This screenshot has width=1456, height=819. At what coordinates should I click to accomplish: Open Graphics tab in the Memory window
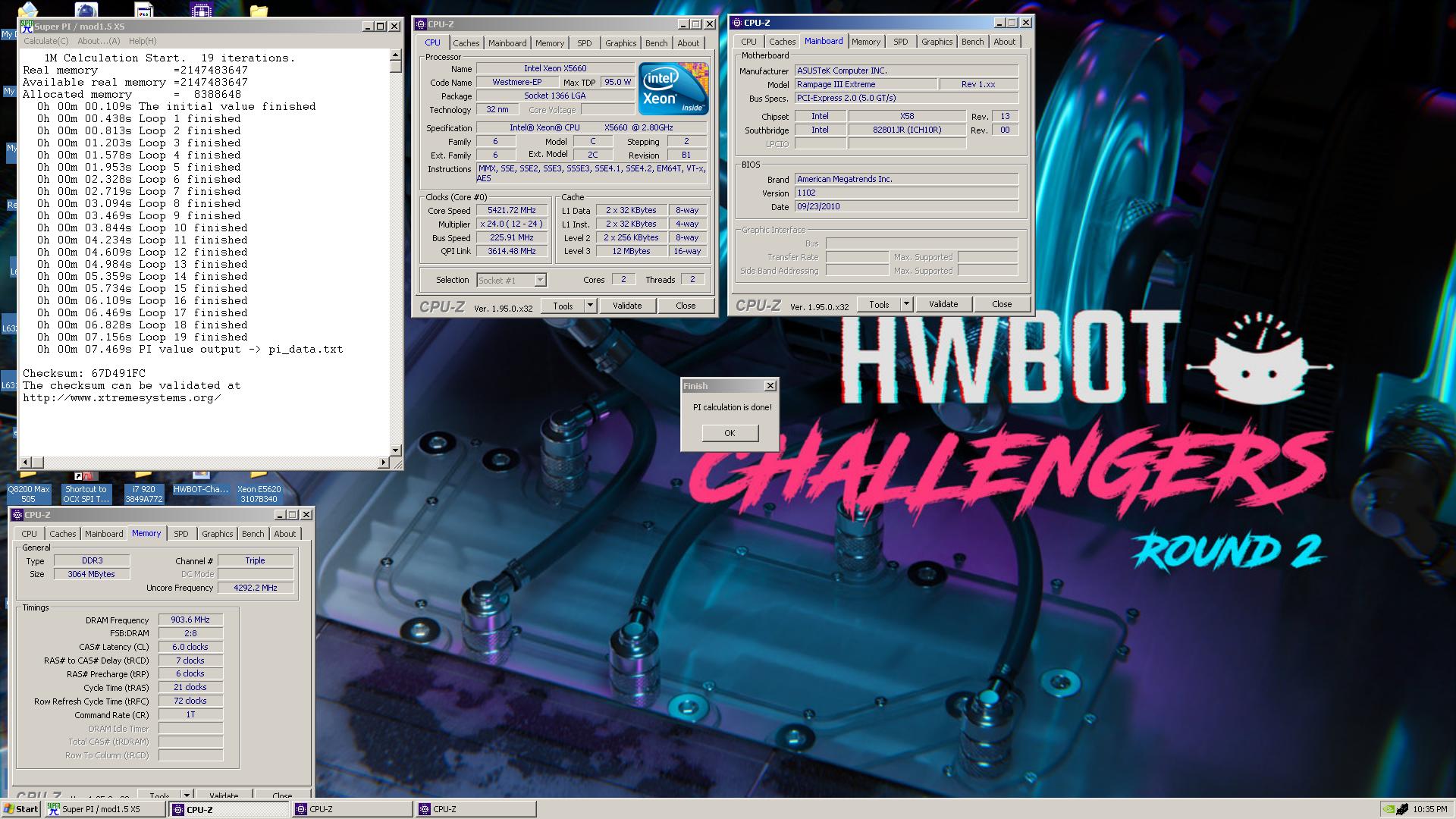[218, 534]
